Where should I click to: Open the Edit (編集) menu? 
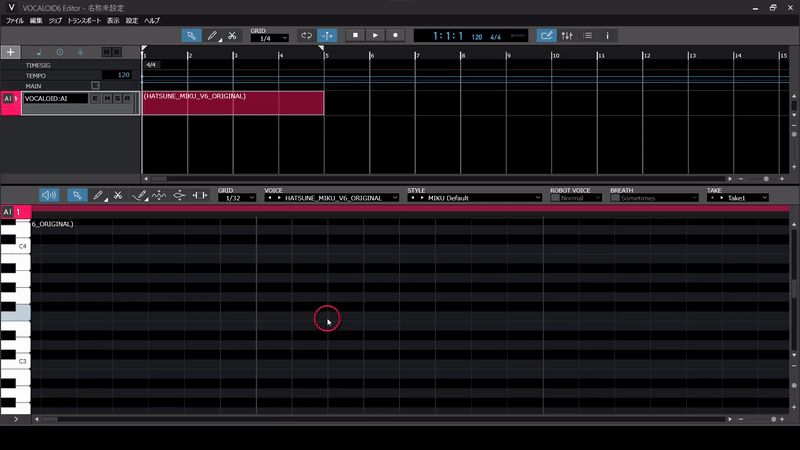(36, 20)
